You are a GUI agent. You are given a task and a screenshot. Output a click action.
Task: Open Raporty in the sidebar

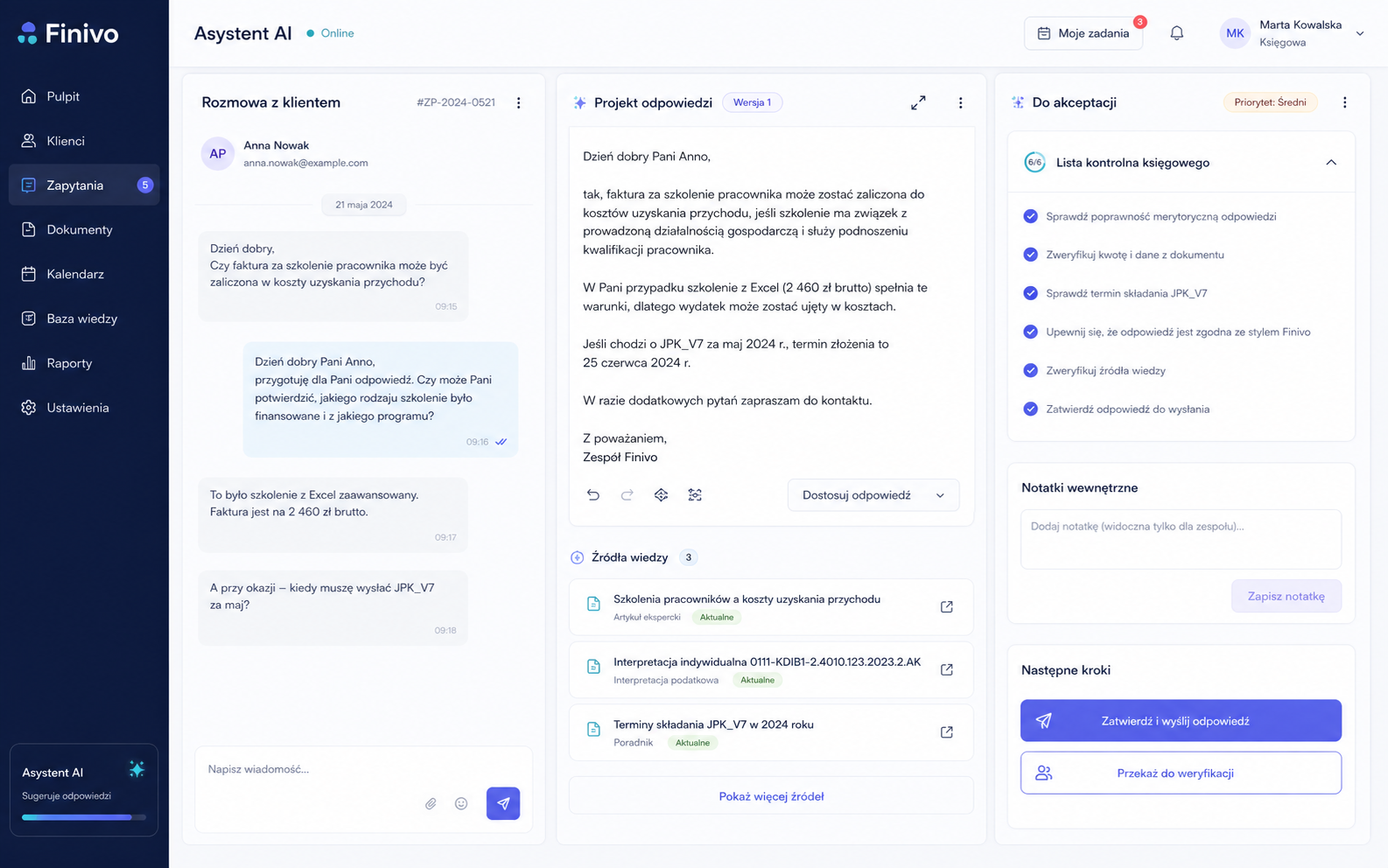coord(84,363)
